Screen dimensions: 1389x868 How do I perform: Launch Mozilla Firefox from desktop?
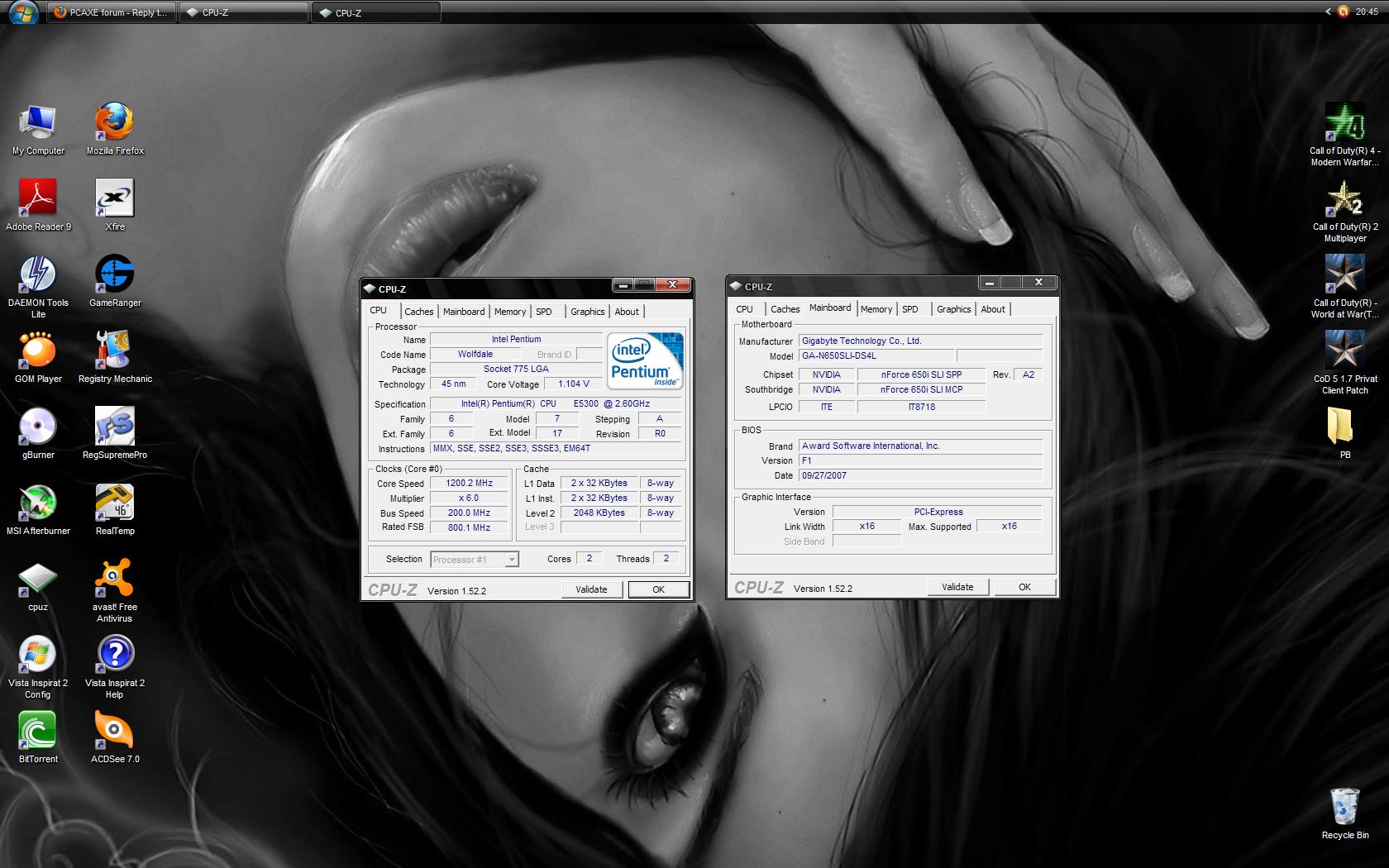pyautogui.click(x=115, y=131)
